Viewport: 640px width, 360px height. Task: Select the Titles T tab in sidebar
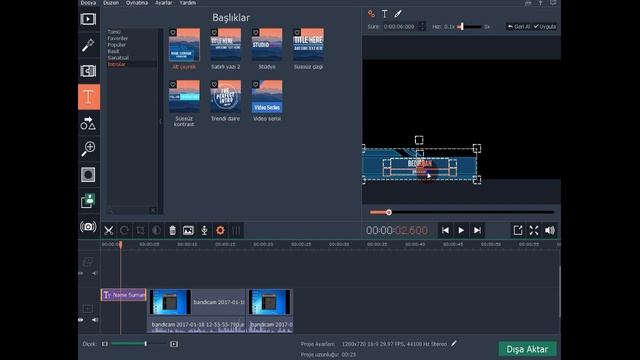(89, 97)
